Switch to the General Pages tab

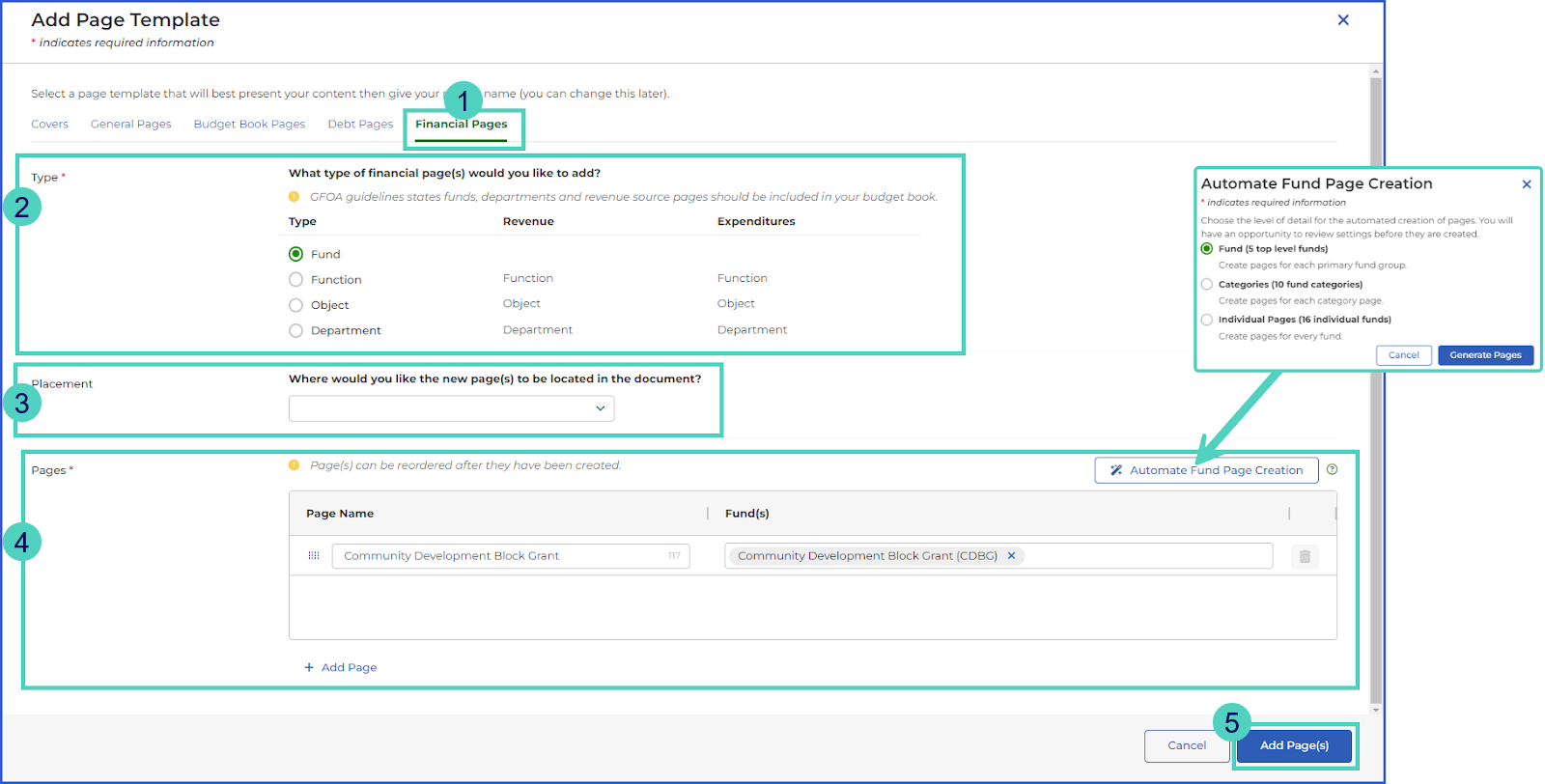pyautogui.click(x=131, y=125)
